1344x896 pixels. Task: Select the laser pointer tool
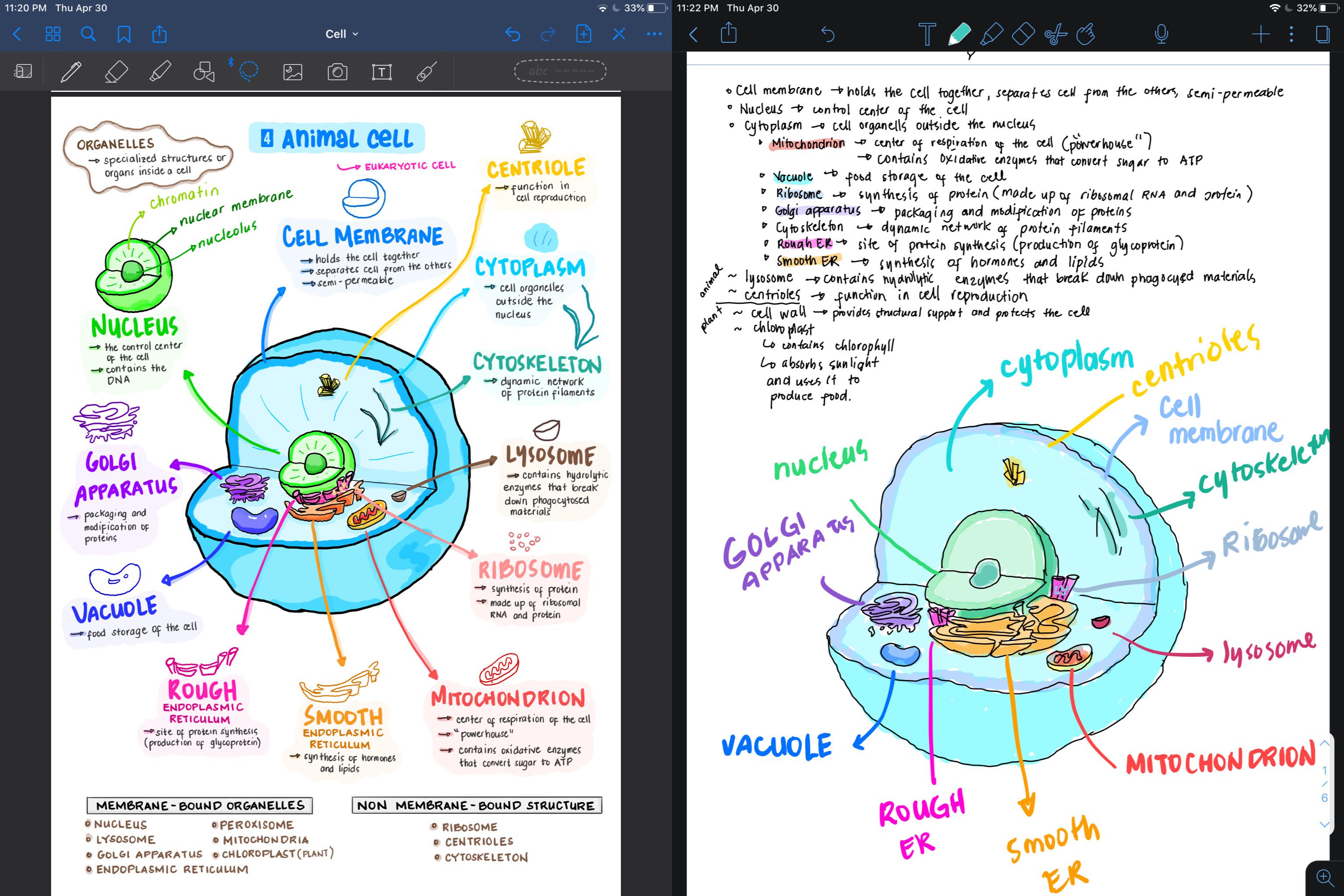click(427, 71)
